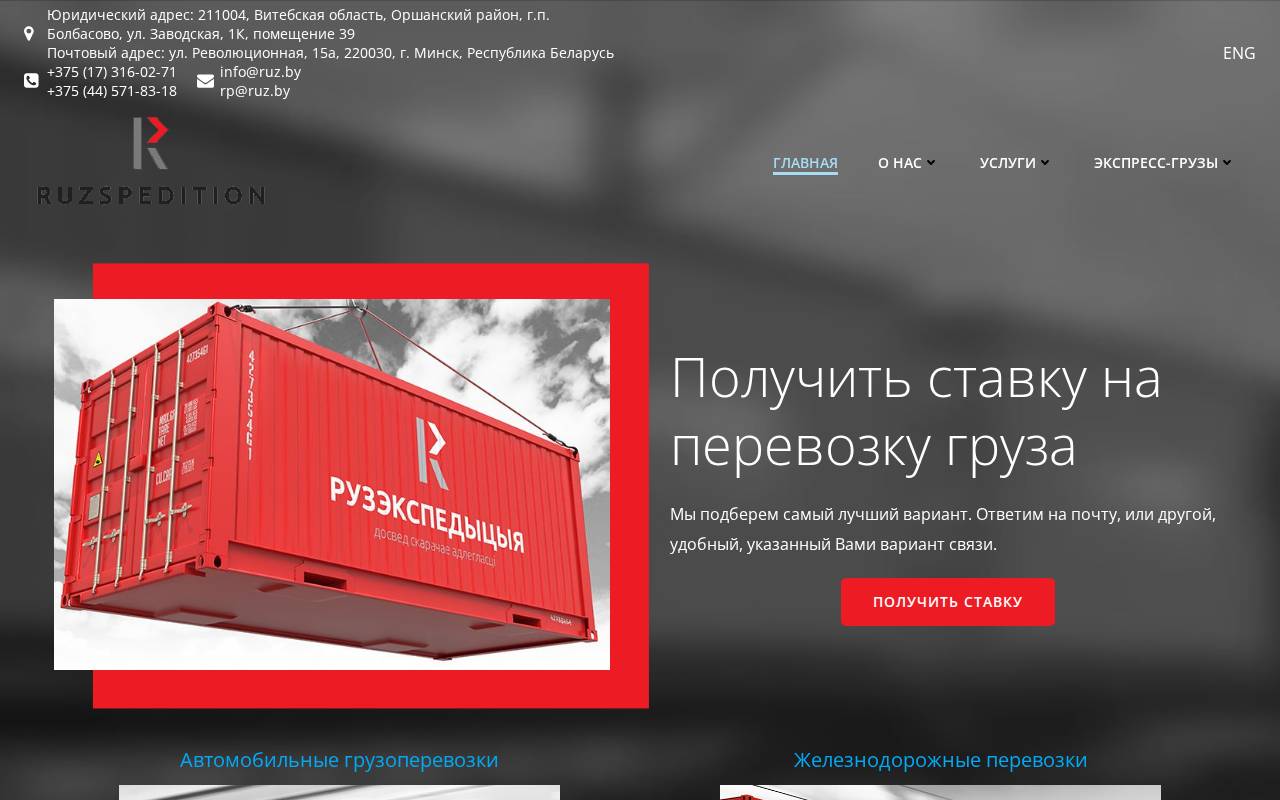Open the ГЛАВНАЯ menu item
The image size is (1280, 800).
[x=805, y=162]
